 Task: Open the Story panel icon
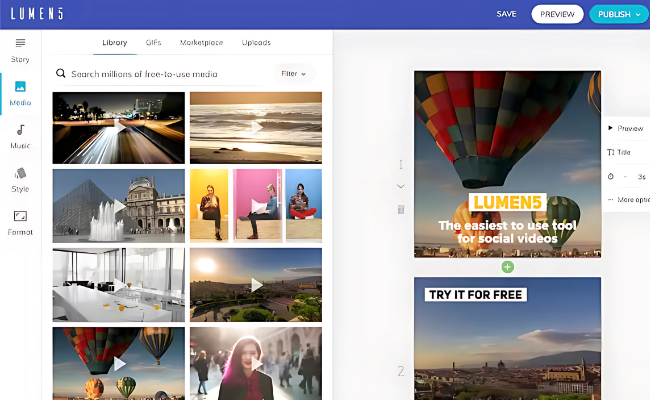click(20, 43)
